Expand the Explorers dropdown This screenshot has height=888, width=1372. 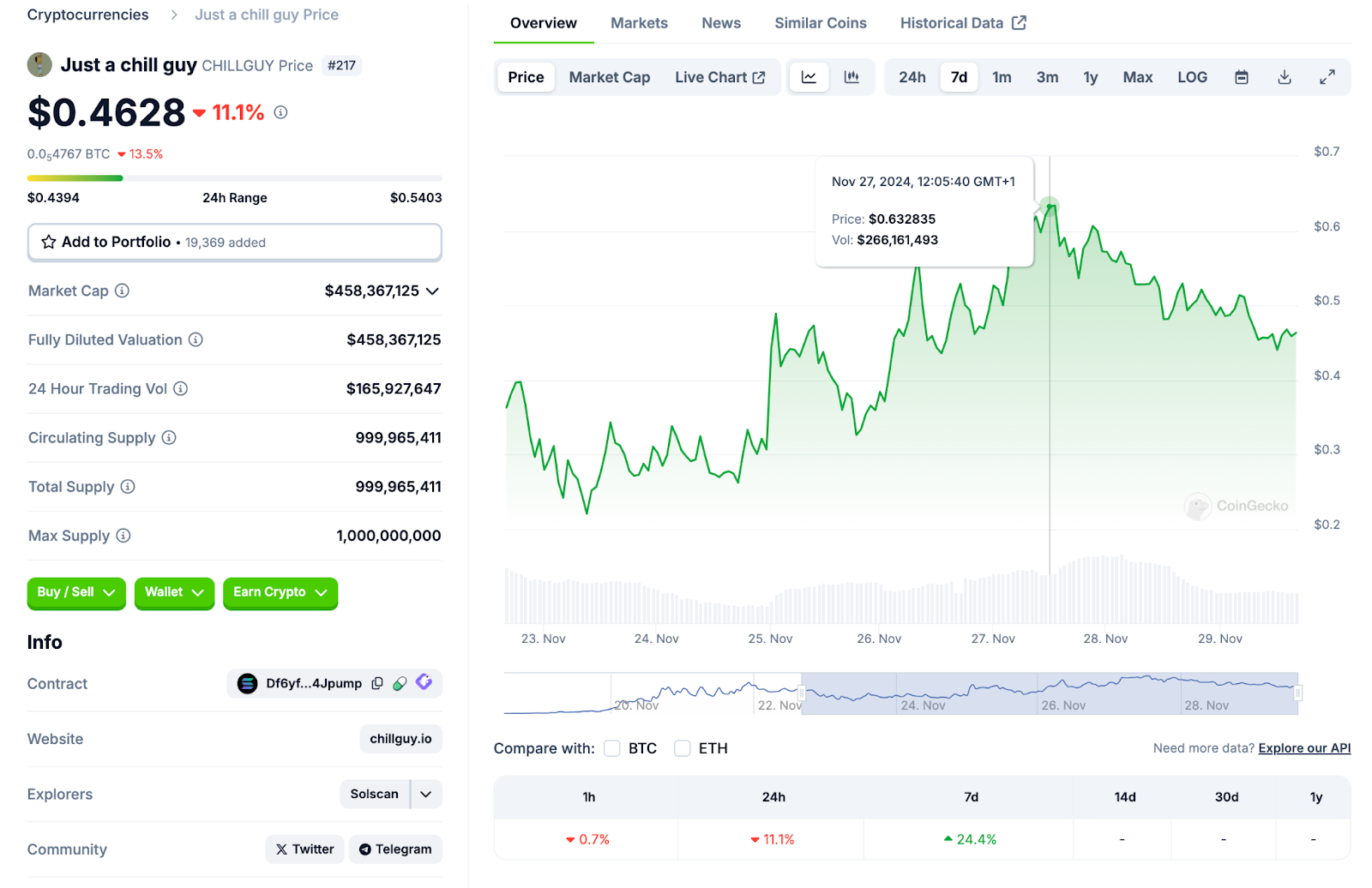click(425, 794)
